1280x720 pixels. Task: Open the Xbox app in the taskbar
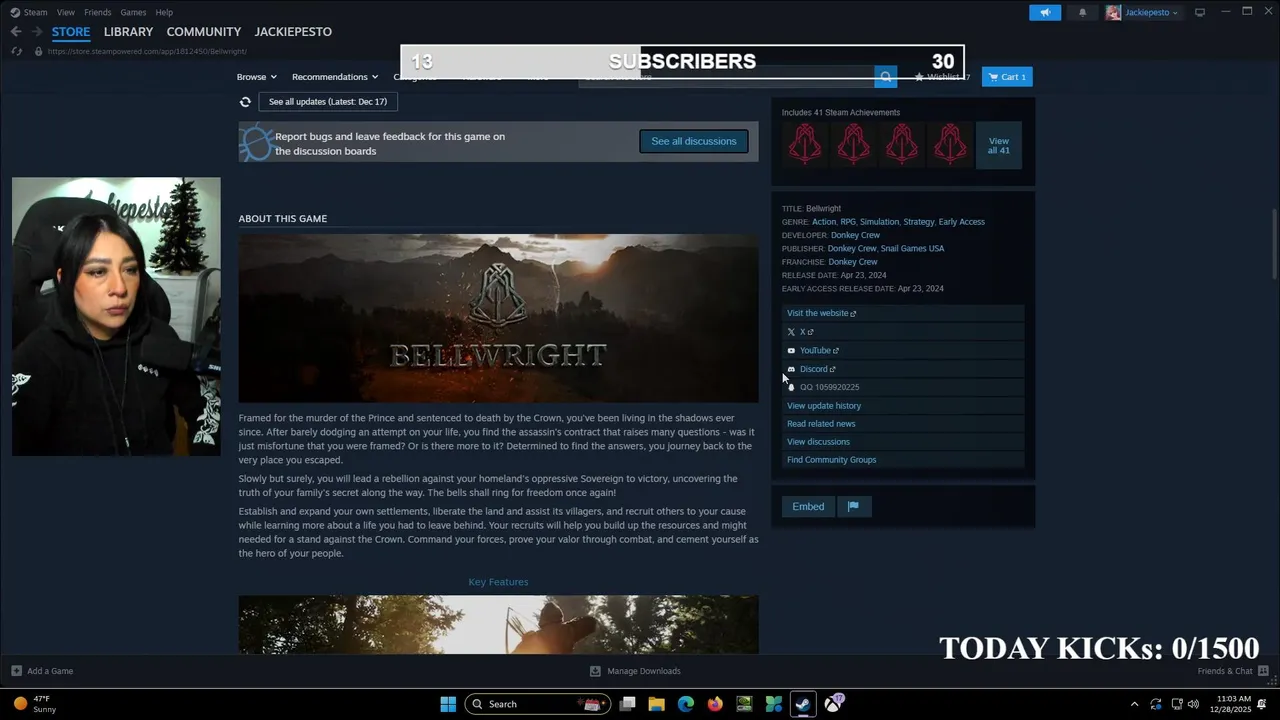coord(833,704)
